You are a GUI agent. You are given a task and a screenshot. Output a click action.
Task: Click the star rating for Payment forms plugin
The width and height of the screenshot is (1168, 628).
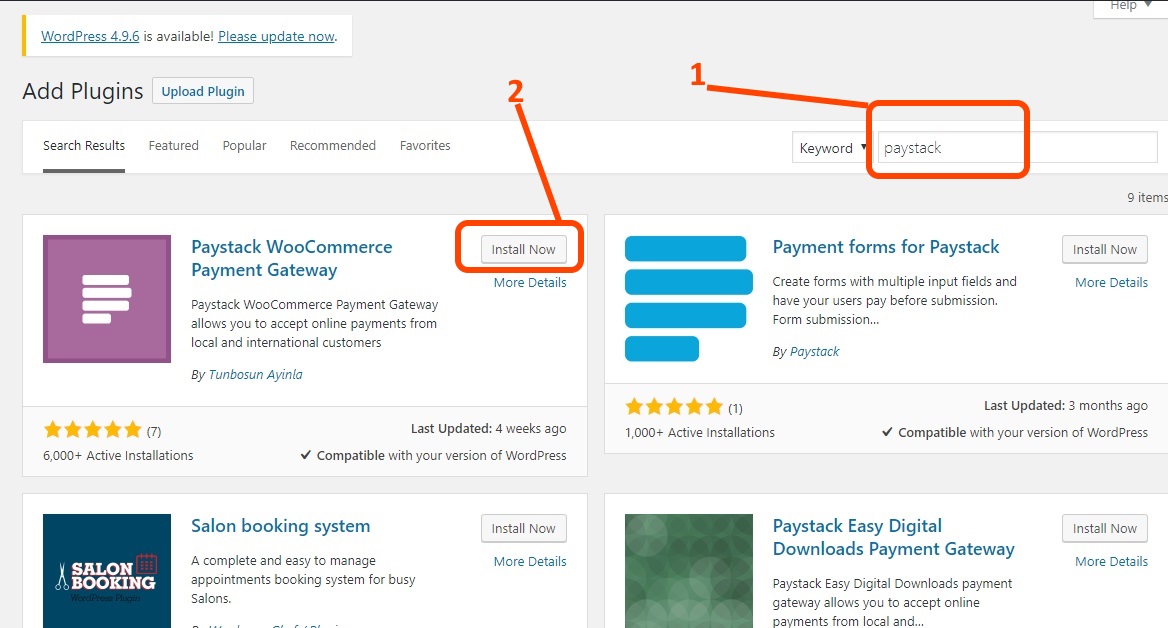point(672,407)
